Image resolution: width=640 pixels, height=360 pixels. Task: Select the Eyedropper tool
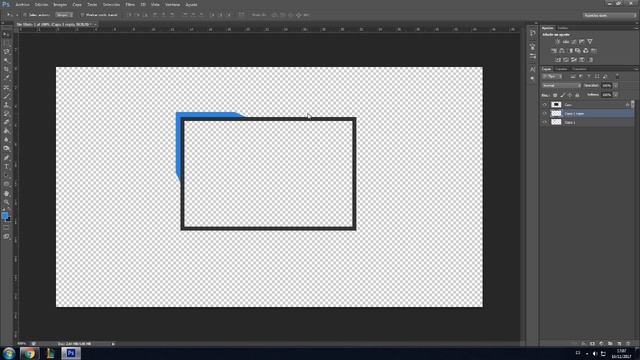coord(6,78)
